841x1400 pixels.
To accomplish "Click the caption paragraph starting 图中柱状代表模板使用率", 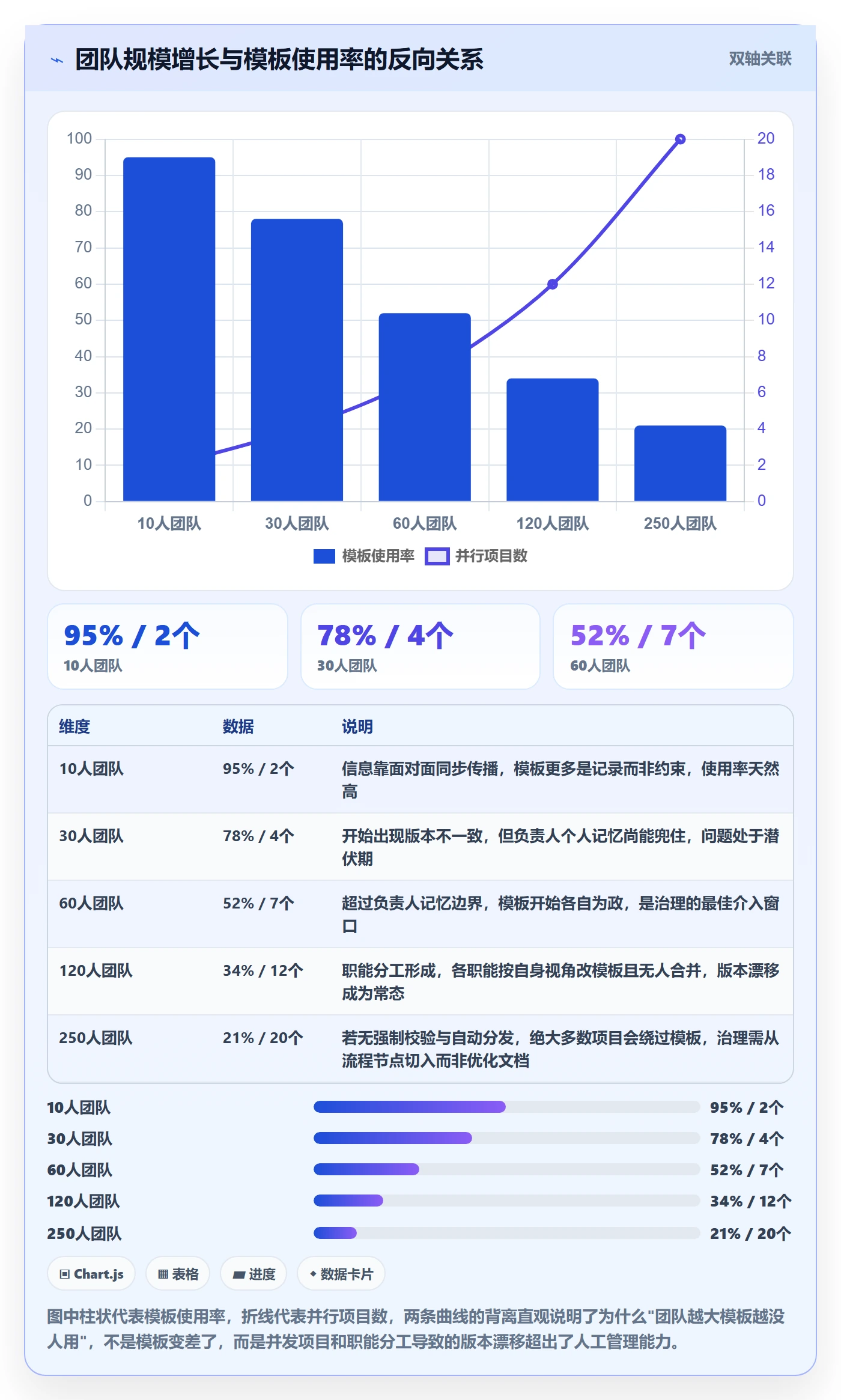I will pyautogui.click(x=416, y=1328).
